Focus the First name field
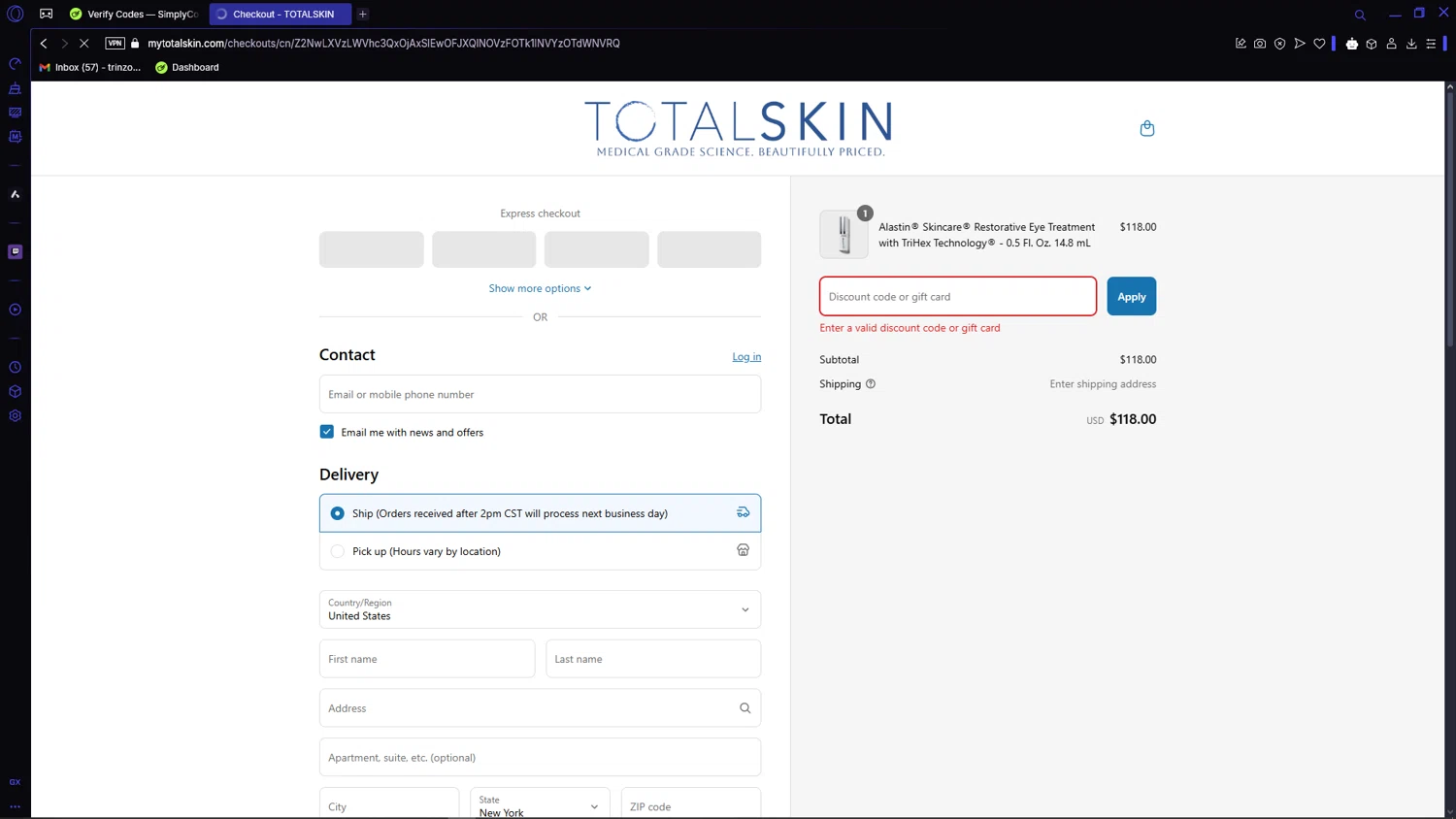Screen dimensions: 1456x819 427,659
